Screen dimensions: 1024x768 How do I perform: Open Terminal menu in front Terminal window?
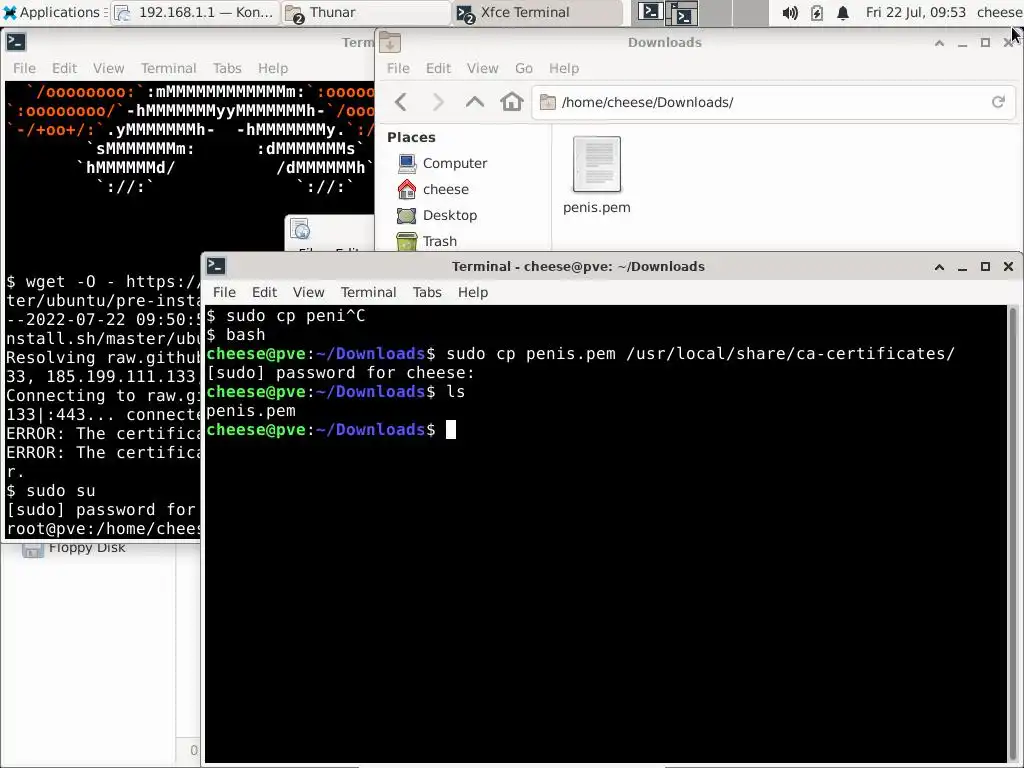(x=368, y=292)
